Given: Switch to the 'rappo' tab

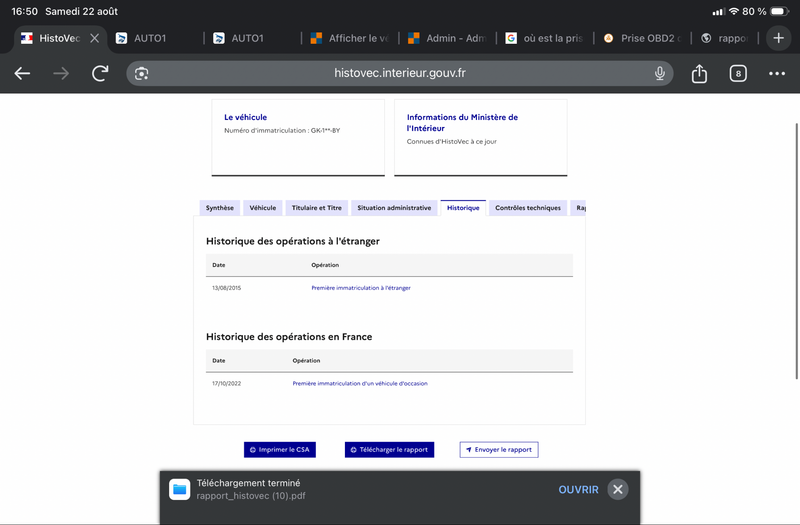Looking at the screenshot, I should click(x=726, y=38).
